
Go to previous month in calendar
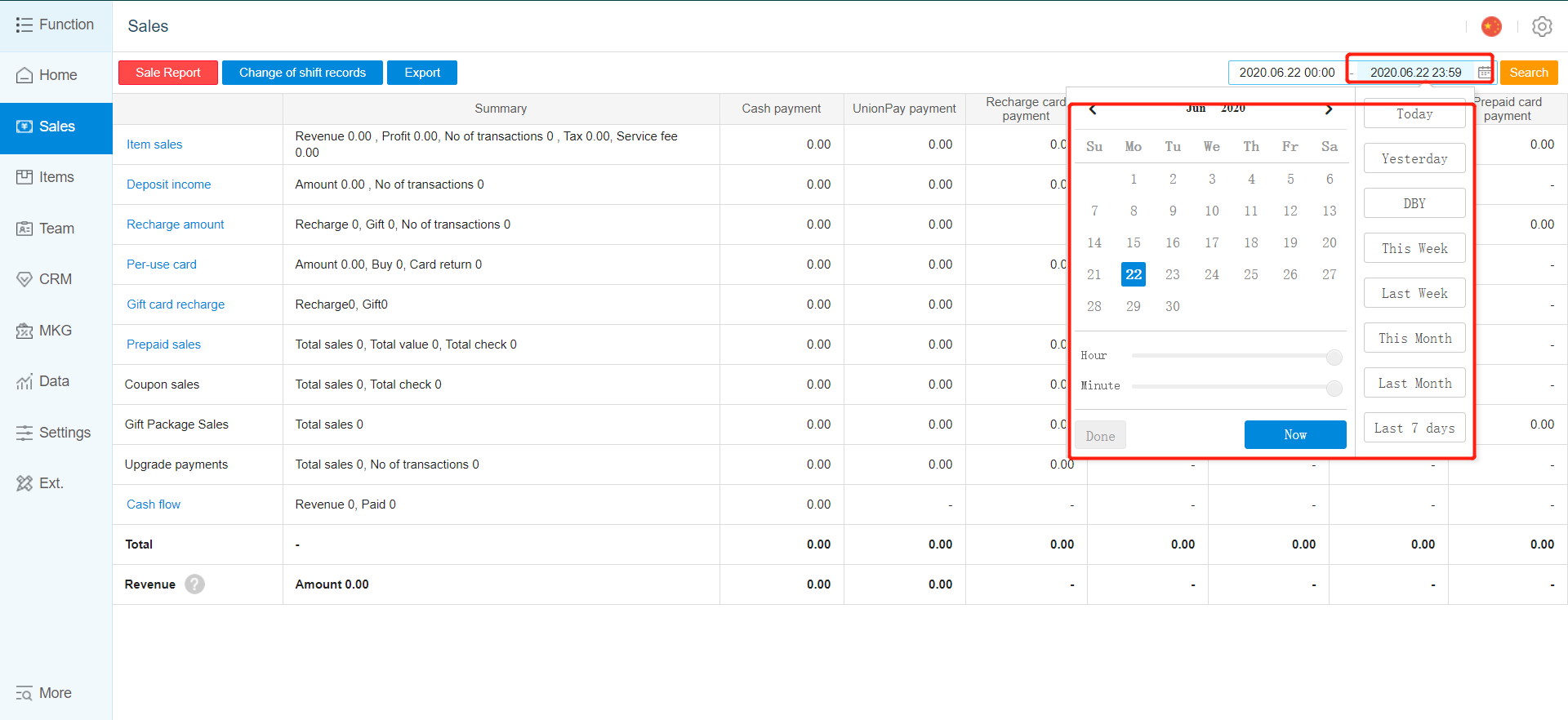[1093, 109]
